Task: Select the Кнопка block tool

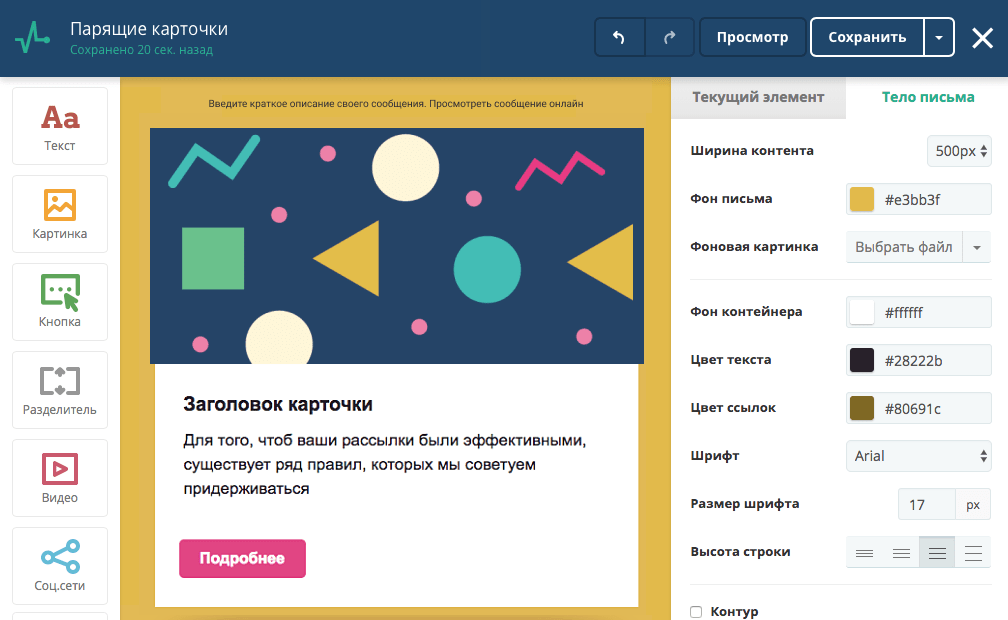Action: click(x=60, y=302)
